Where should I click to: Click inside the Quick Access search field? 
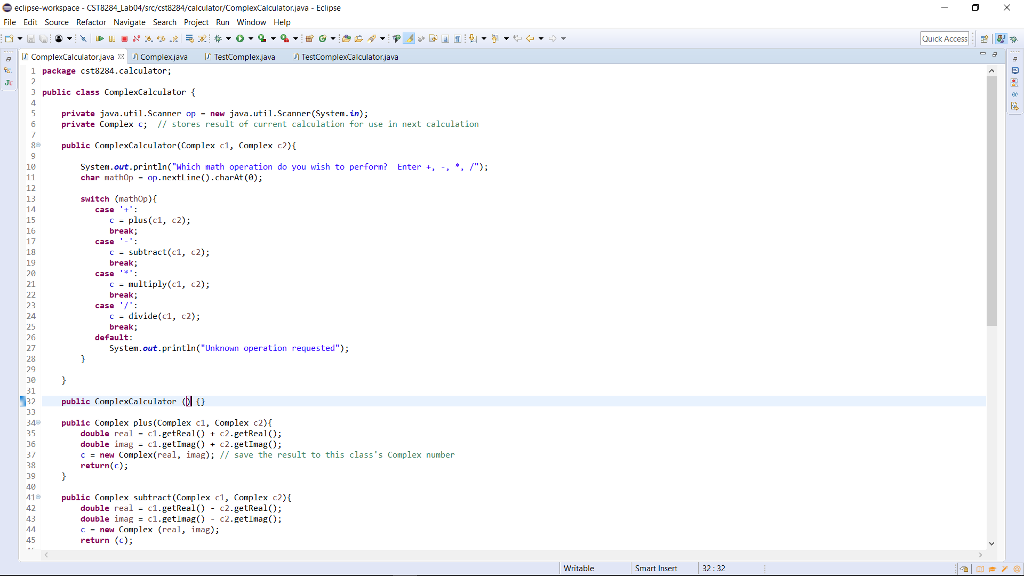click(x=945, y=37)
